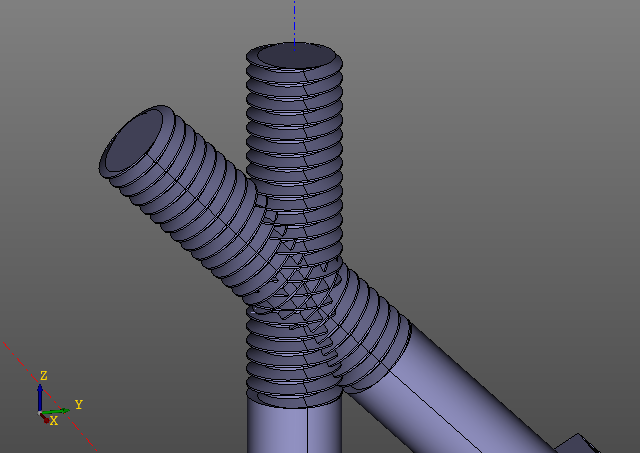
Task: Click the yellow X axis label
Action: point(53,421)
